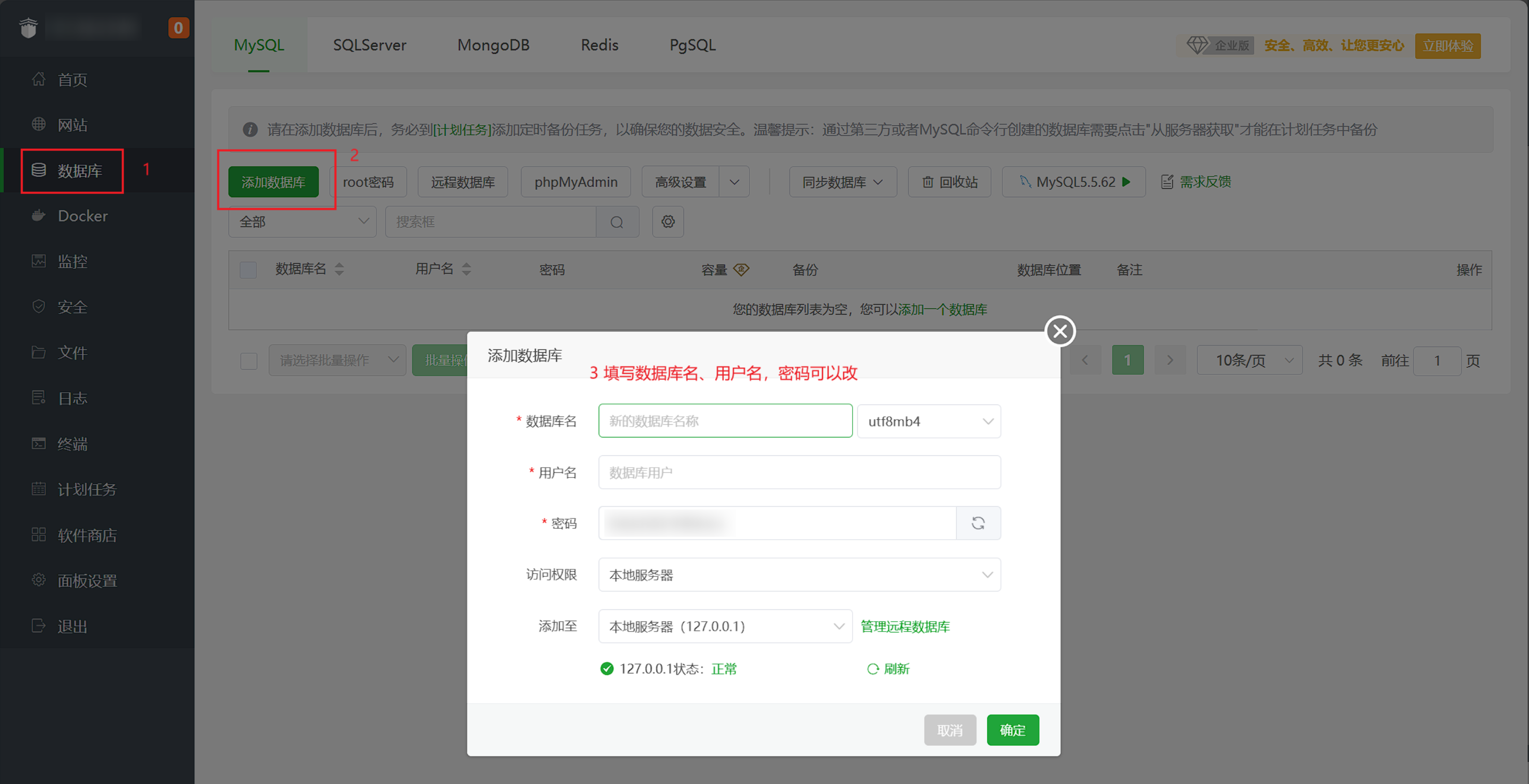This screenshot has height=784, width=1529.
Task: Click the regenerate password refresh icon
Action: click(977, 523)
